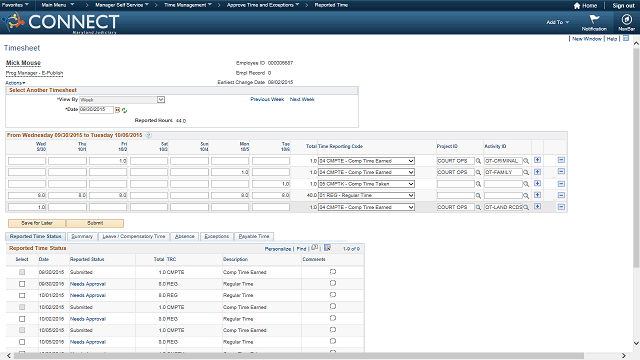This screenshot has width=640, height=360.
Task: Open comments bubble for first Comp Time Earned entry
Action: click(x=333, y=272)
